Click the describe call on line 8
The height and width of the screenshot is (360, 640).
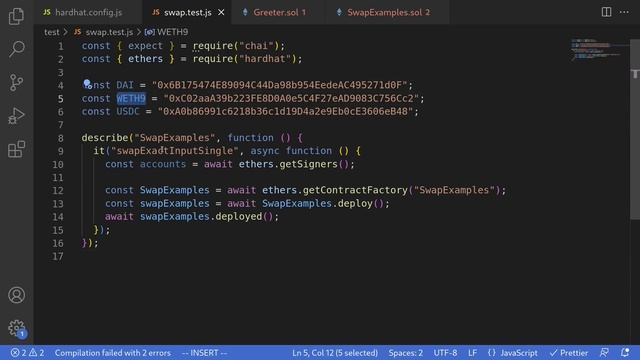point(104,138)
